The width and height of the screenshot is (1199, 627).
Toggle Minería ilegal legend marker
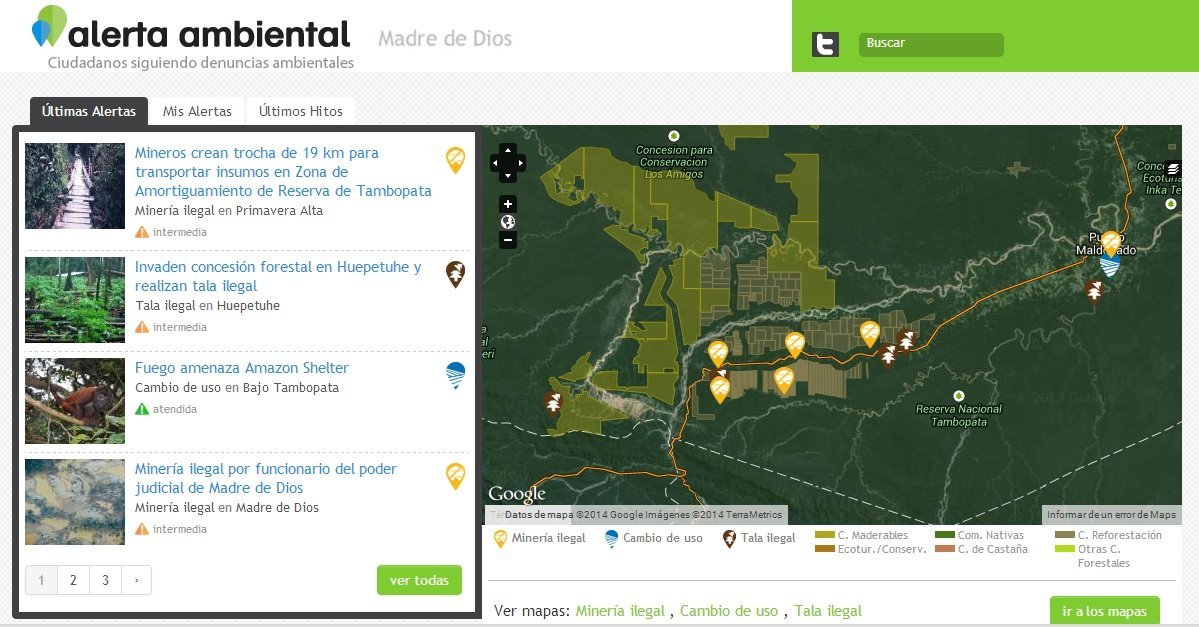500,539
